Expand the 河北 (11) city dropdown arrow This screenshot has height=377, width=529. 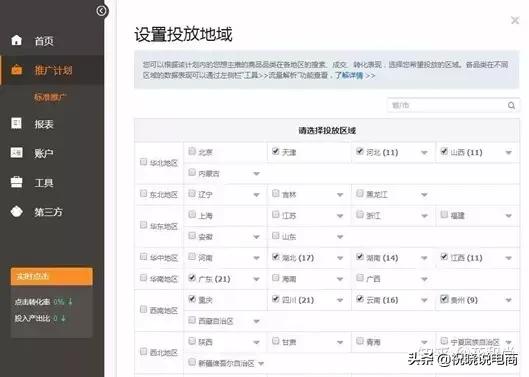424,153
